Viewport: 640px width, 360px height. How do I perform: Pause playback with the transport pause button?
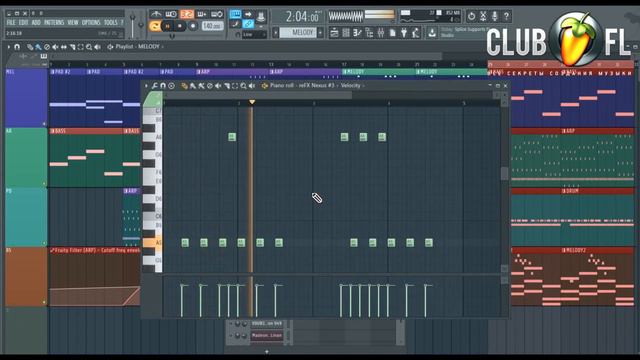pos(167,26)
